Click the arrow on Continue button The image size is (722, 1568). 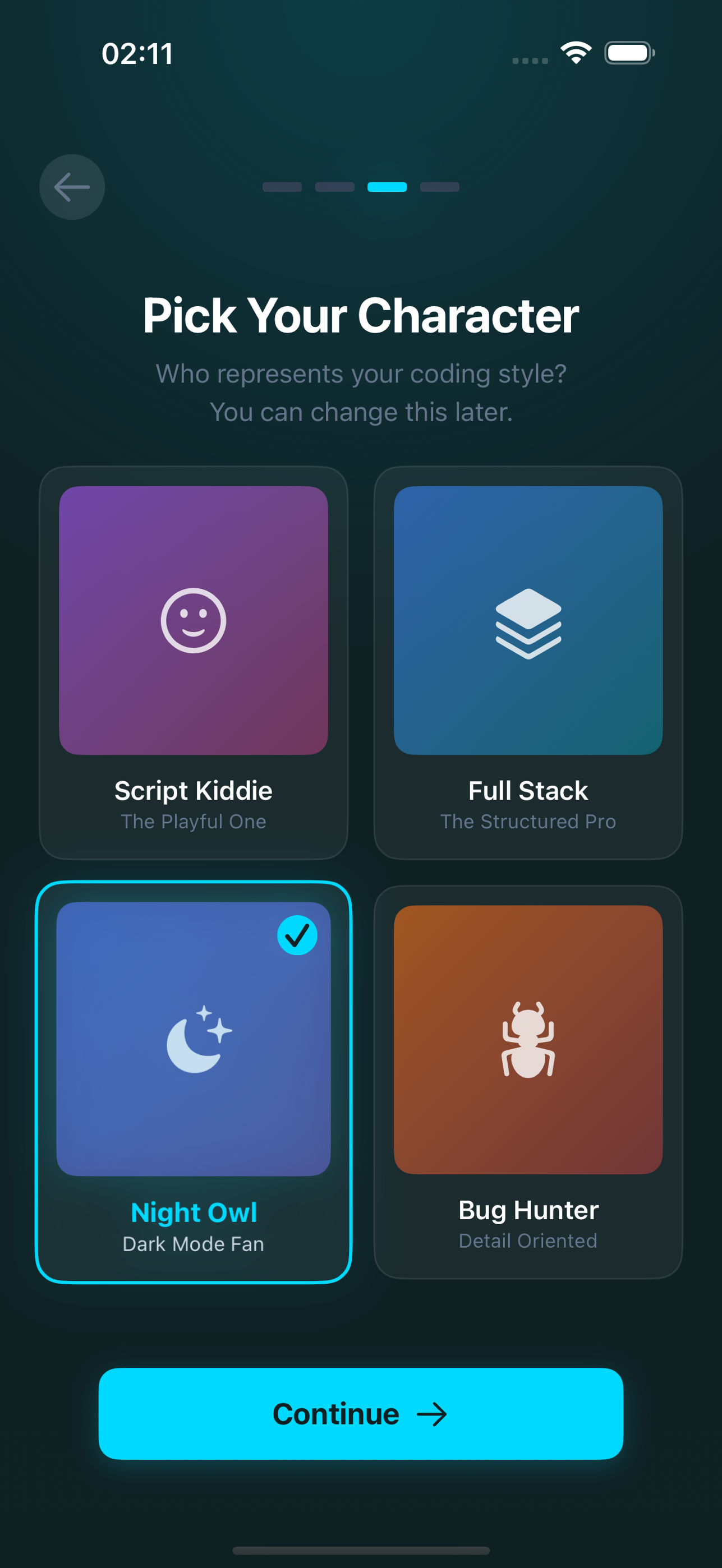click(431, 1414)
